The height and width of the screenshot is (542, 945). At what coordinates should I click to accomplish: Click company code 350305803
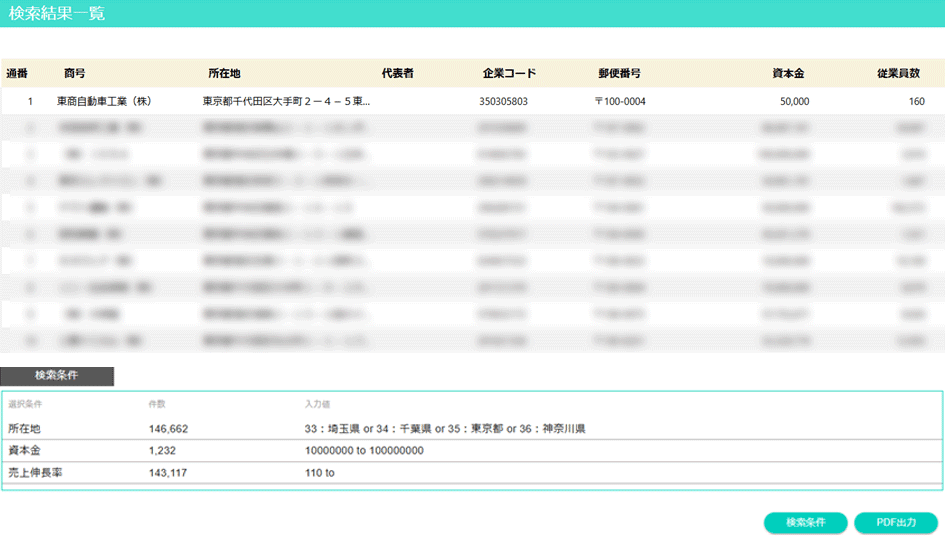(x=503, y=101)
